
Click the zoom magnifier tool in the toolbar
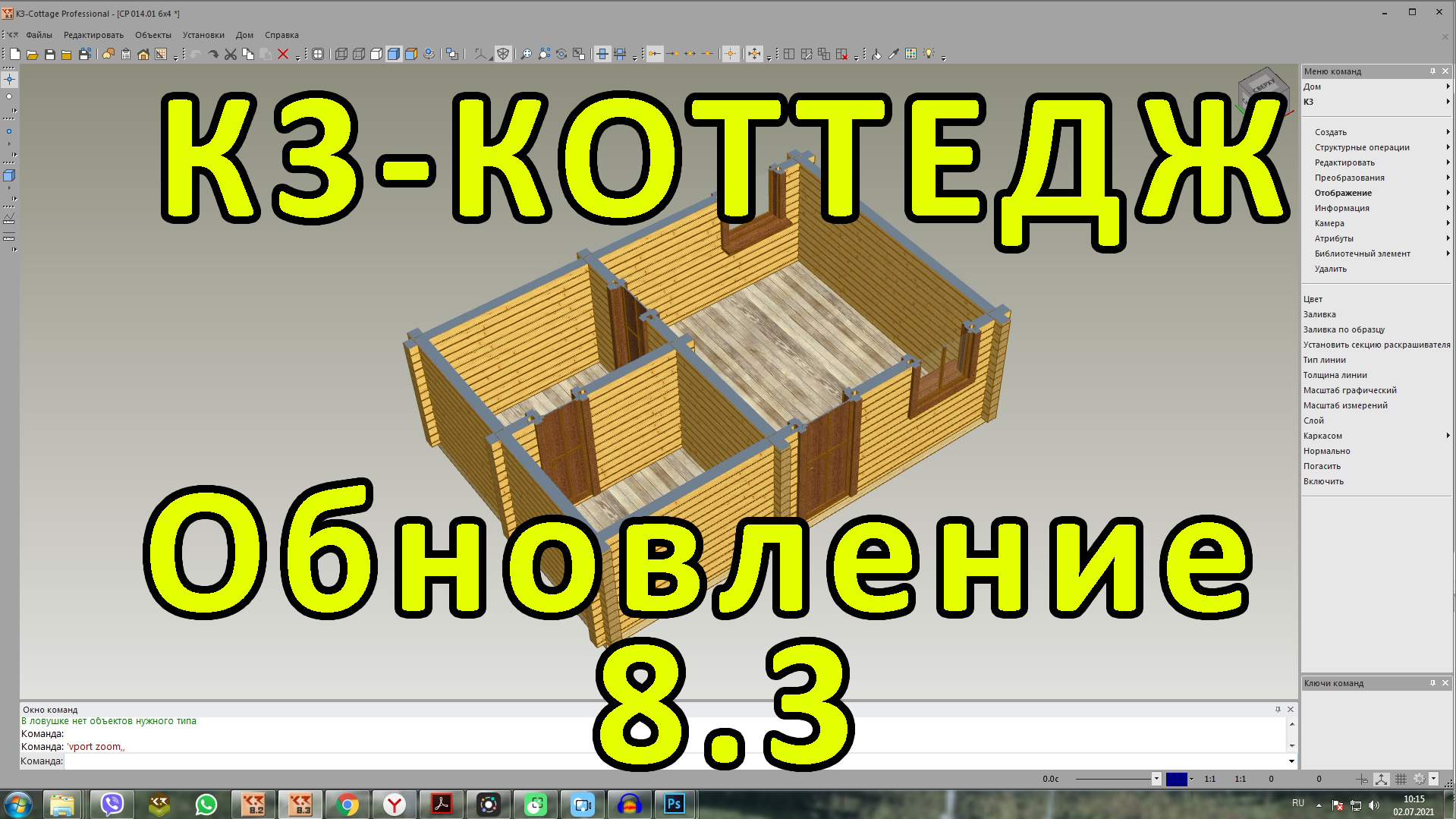click(525, 54)
